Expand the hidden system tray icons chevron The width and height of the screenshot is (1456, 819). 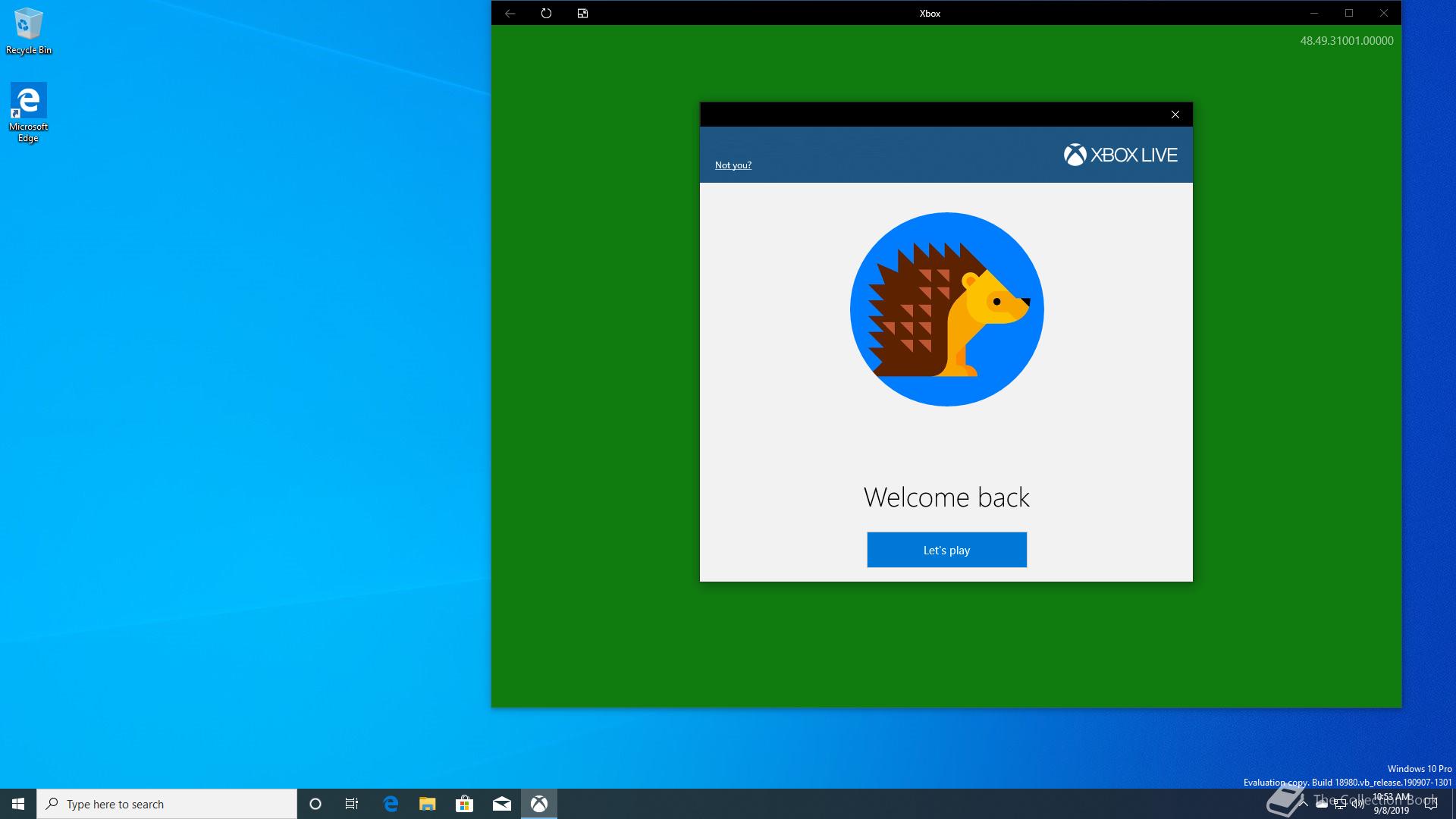pos(1304,804)
